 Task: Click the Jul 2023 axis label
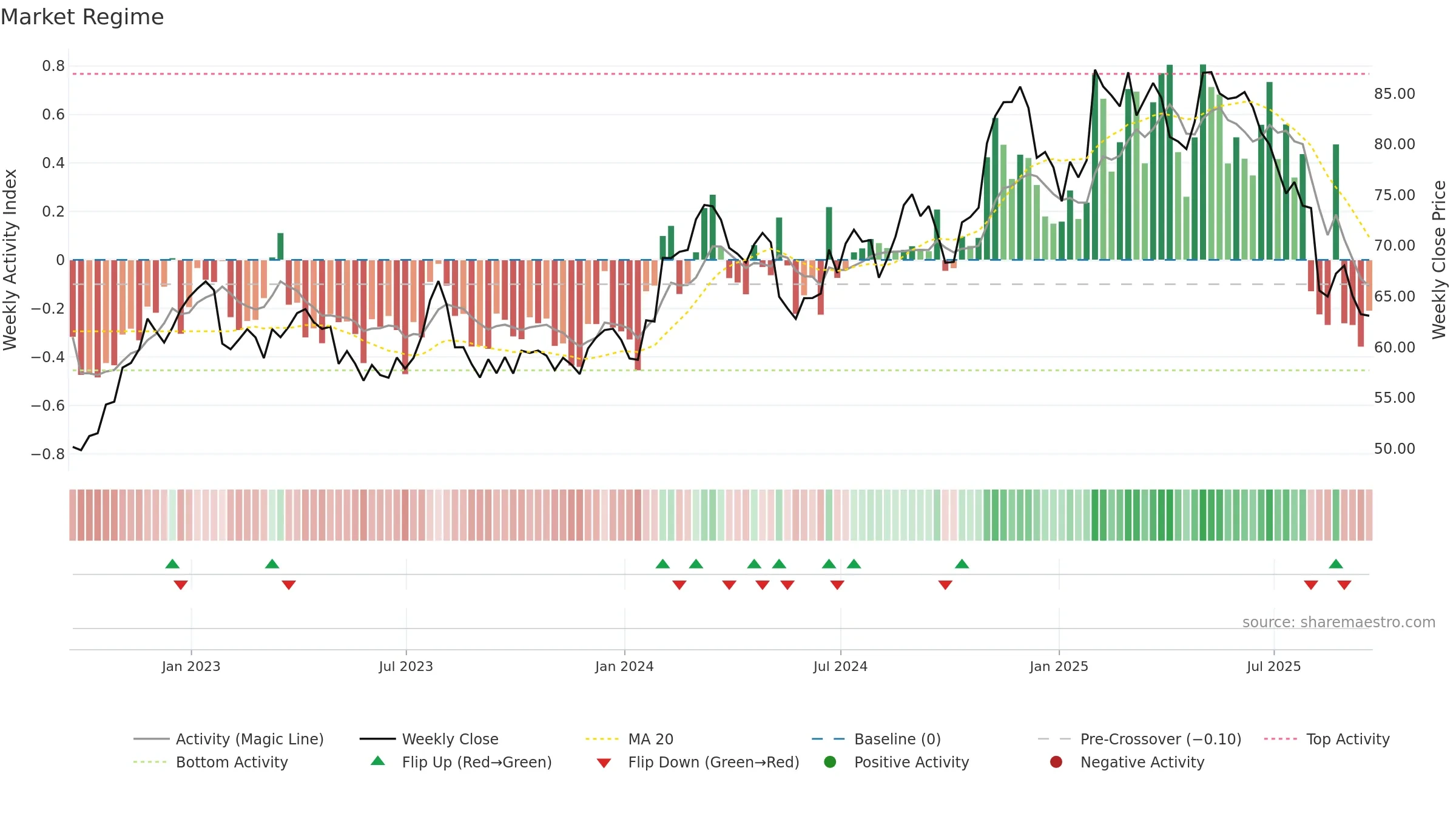pos(406,666)
